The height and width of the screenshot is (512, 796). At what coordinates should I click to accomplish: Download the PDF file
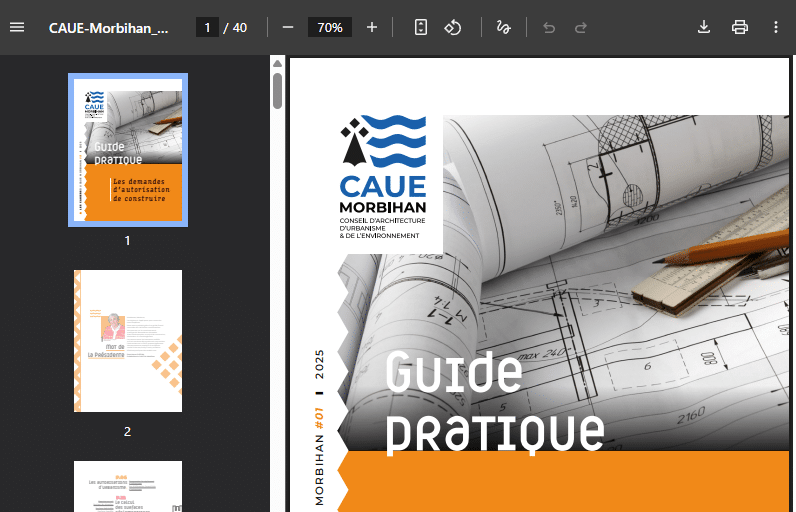704,27
